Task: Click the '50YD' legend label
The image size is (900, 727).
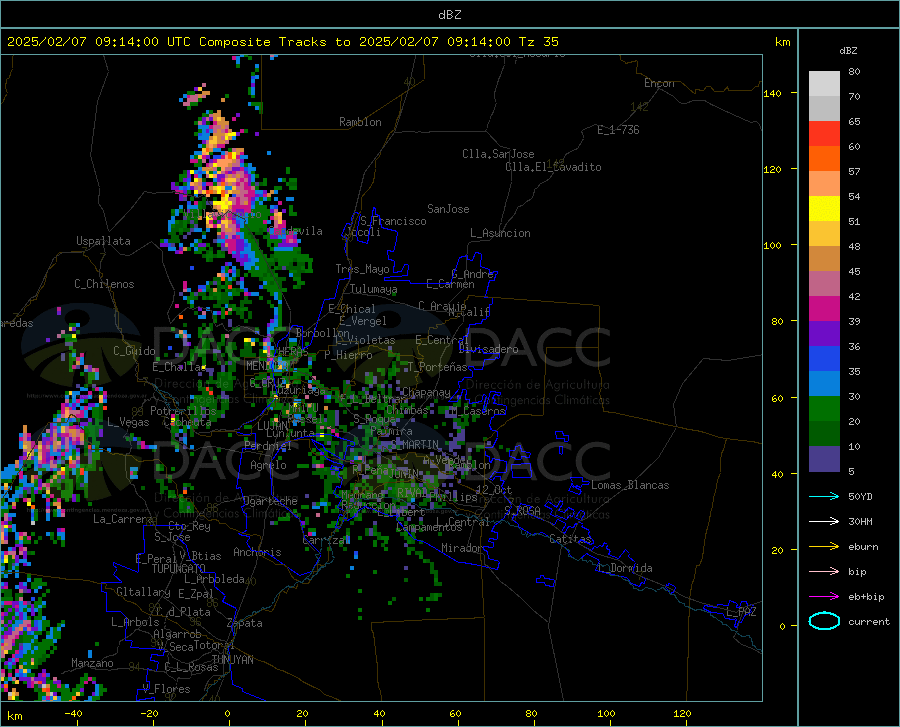Action: [x=860, y=496]
